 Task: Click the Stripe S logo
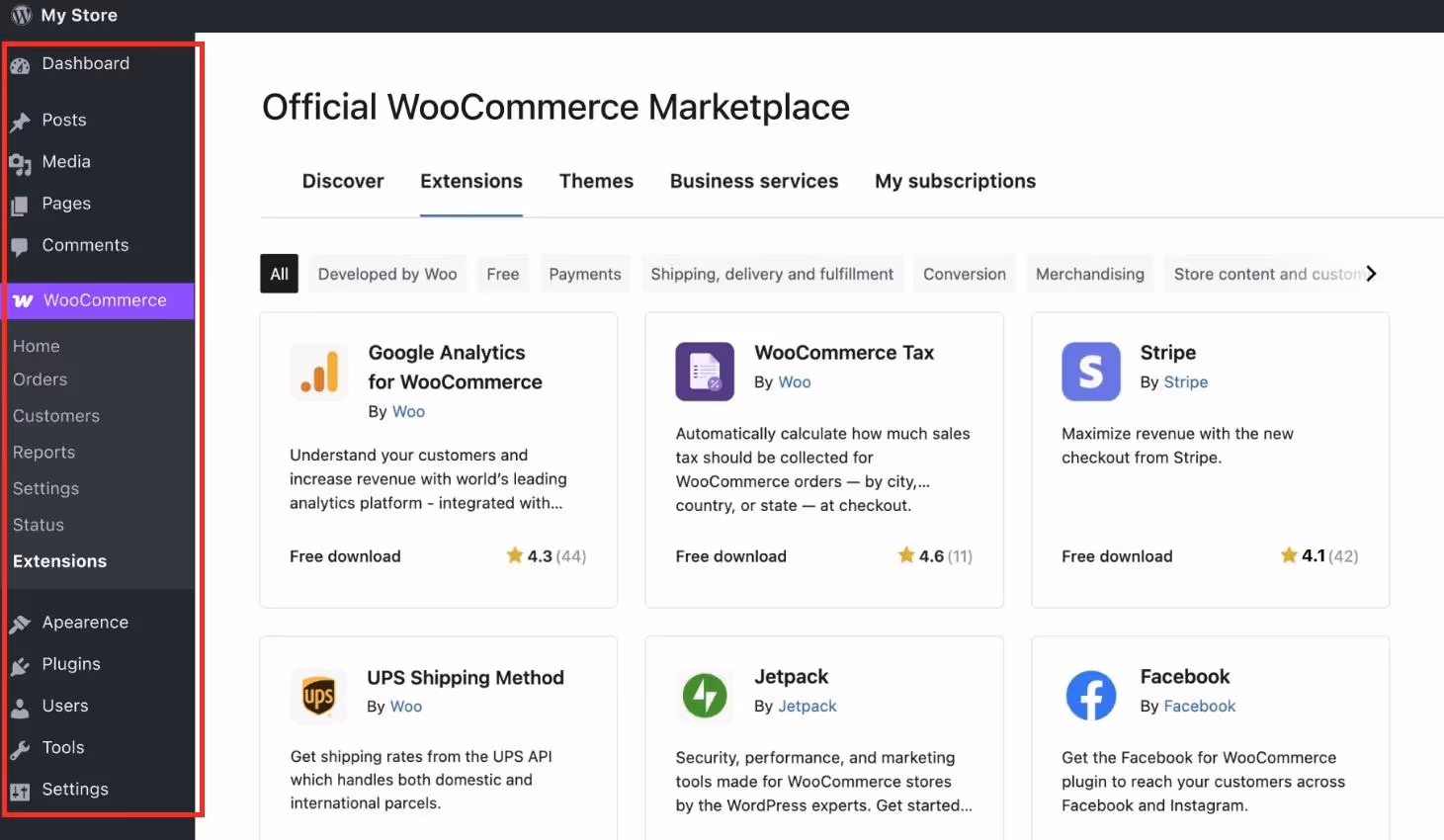1091,372
